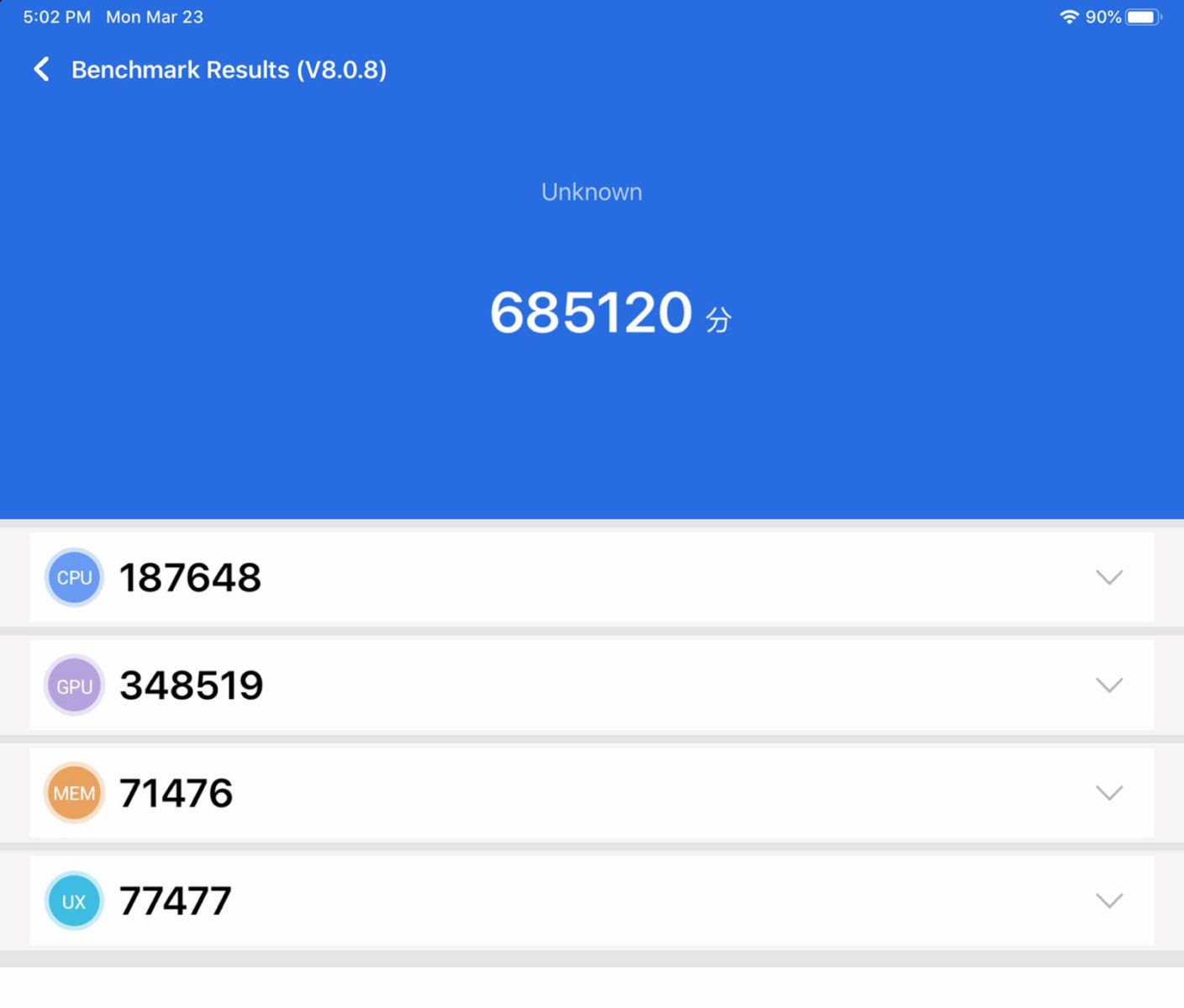Expand the MEM score details

[x=1109, y=792]
